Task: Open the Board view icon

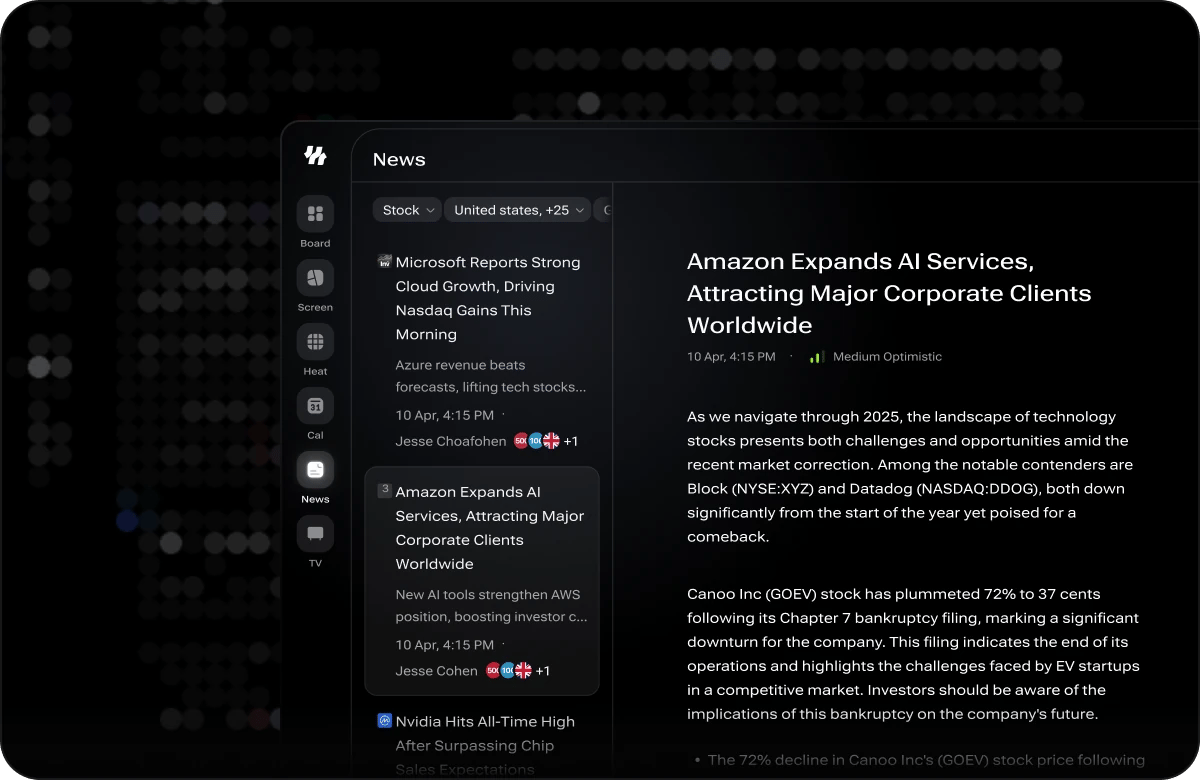Action: [x=315, y=213]
